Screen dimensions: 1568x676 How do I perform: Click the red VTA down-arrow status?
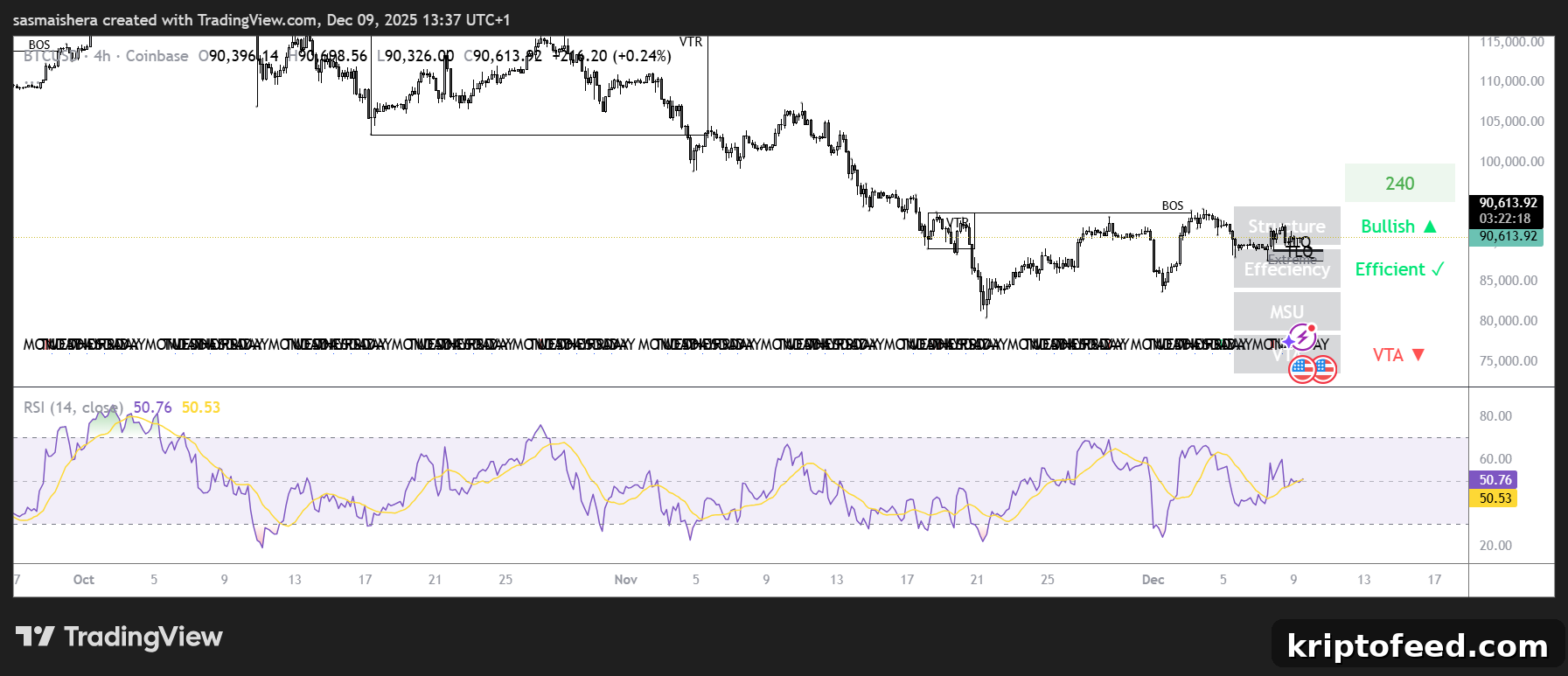1399,355
